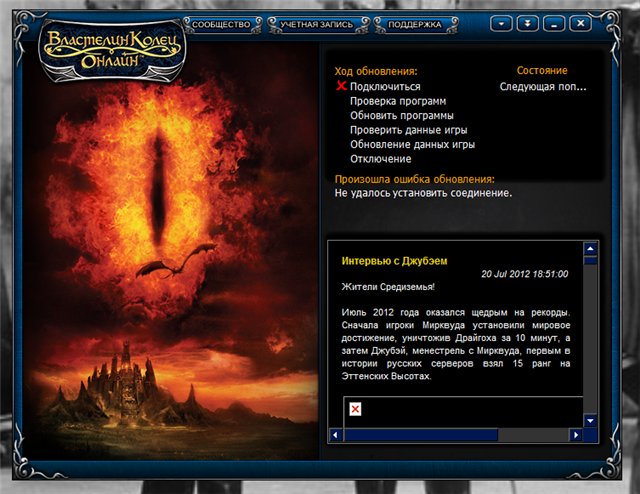Click the news scroll left arrow
640x494 pixels.
pyautogui.click(x=335, y=436)
